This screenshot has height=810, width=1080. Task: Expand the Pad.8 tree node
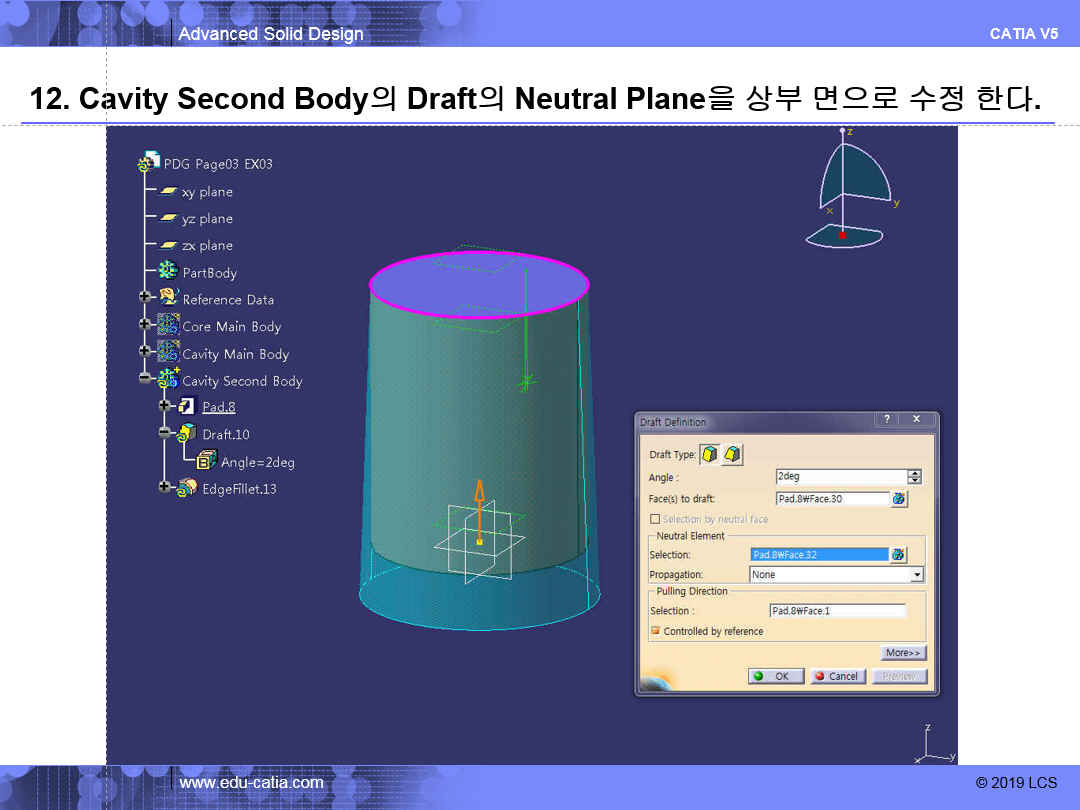click(x=164, y=406)
